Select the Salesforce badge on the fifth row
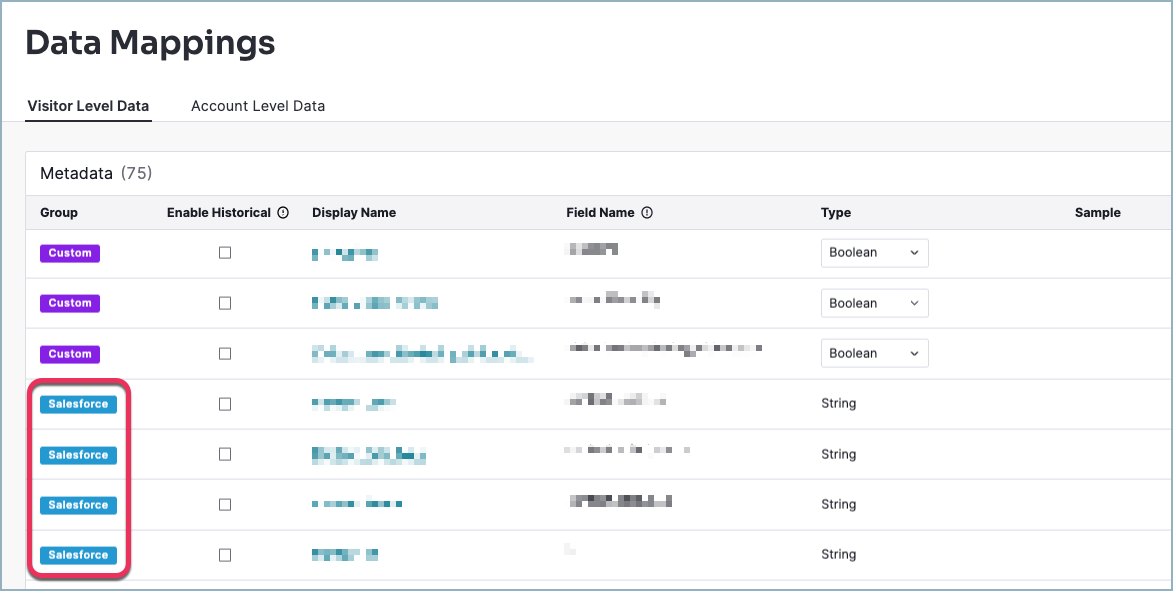 [78, 454]
